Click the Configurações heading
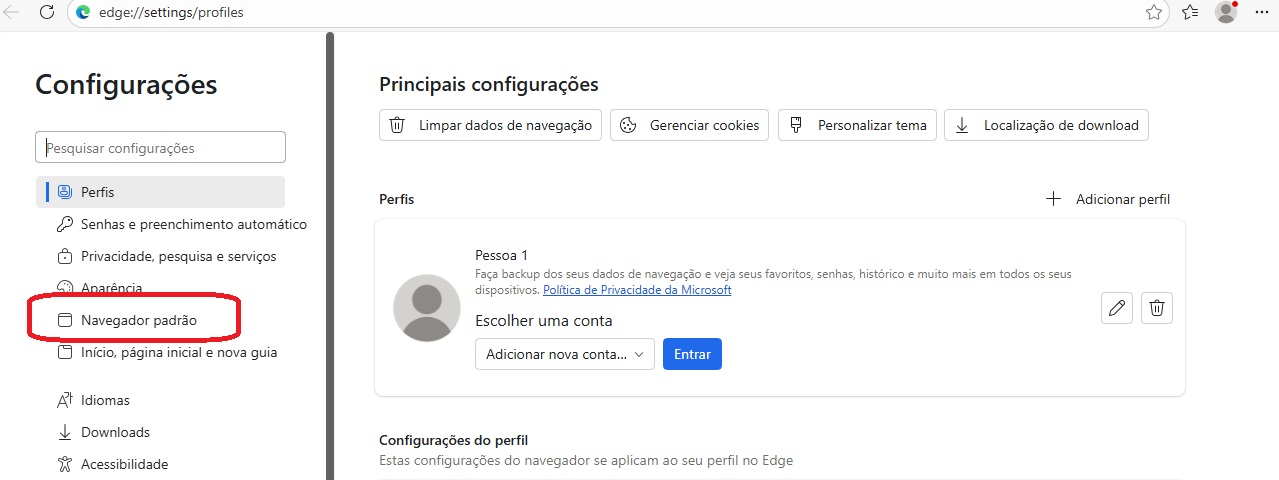The image size is (1279, 480). point(126,84)
